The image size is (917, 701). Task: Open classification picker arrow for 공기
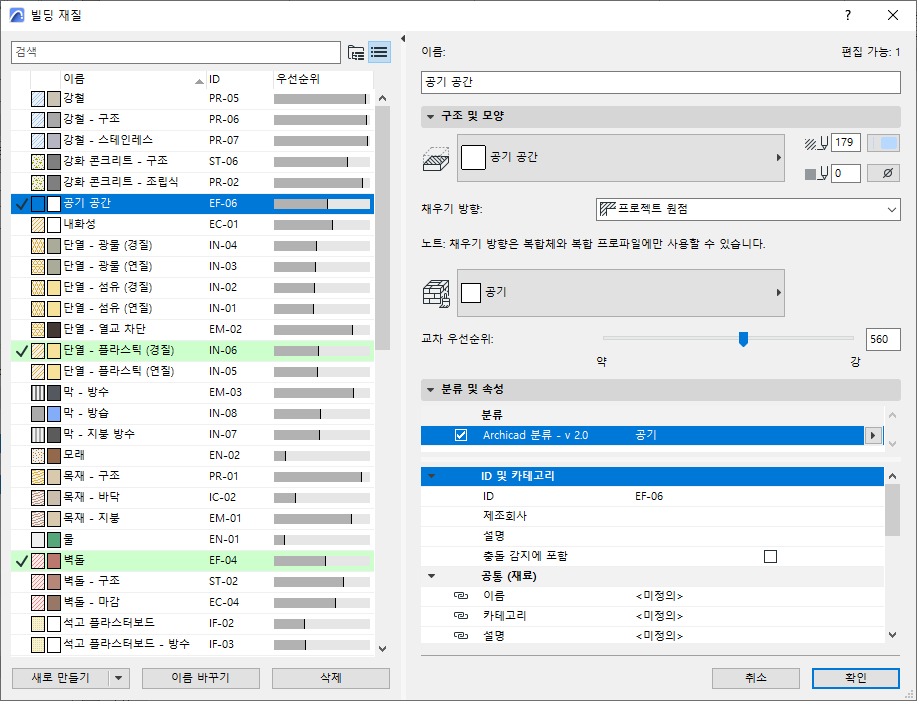tap(873, 435)
